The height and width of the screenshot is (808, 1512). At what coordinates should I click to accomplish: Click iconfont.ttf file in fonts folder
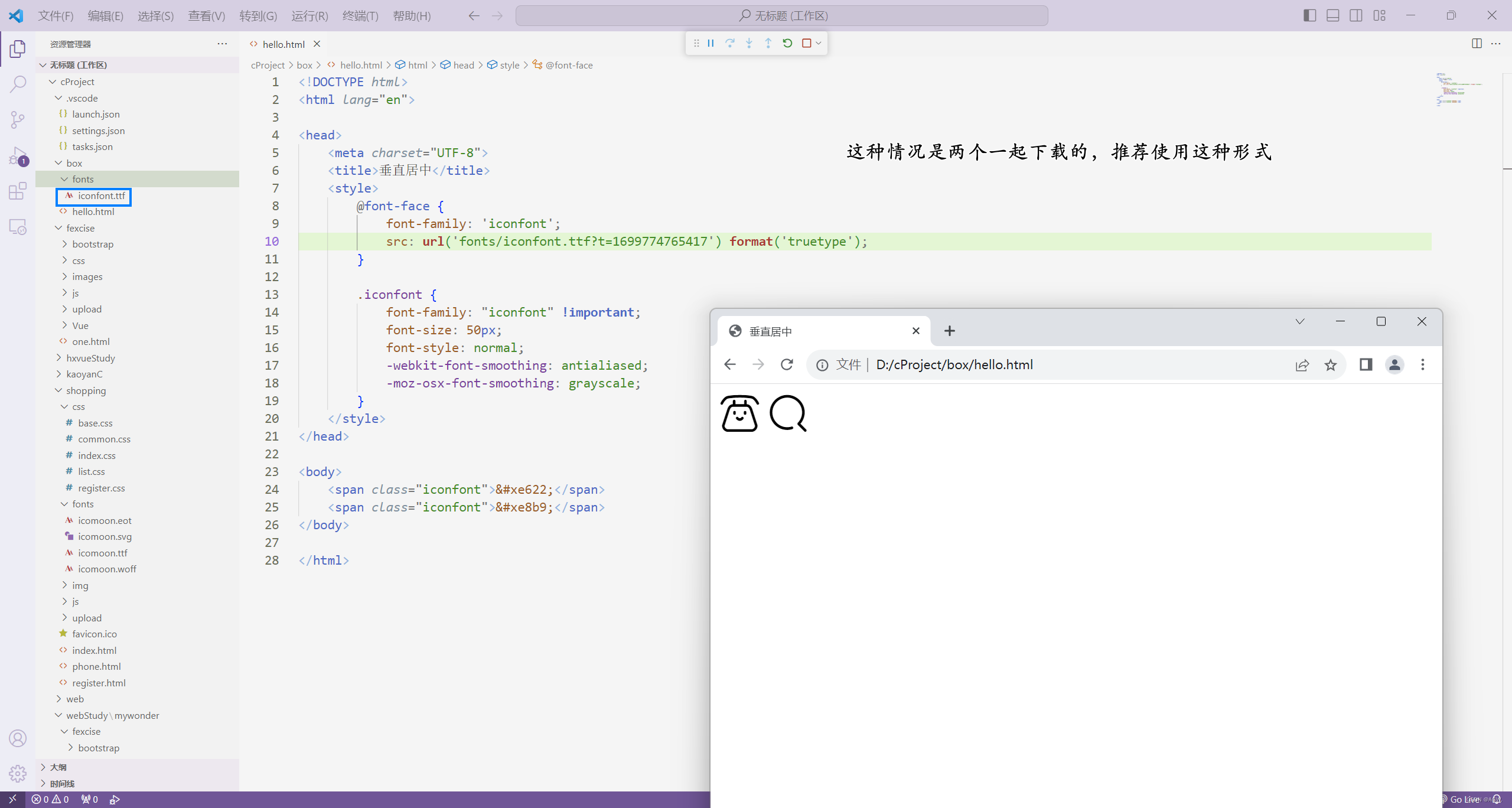click(x=101, y=195)
